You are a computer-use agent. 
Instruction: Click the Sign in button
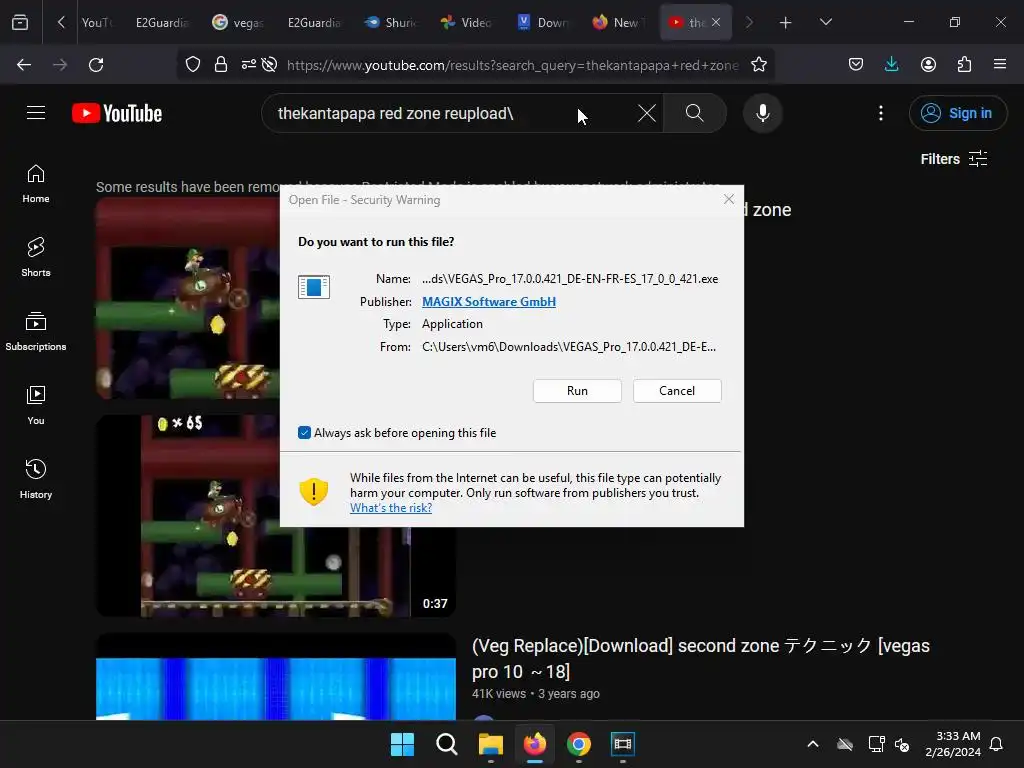(957, 113)
